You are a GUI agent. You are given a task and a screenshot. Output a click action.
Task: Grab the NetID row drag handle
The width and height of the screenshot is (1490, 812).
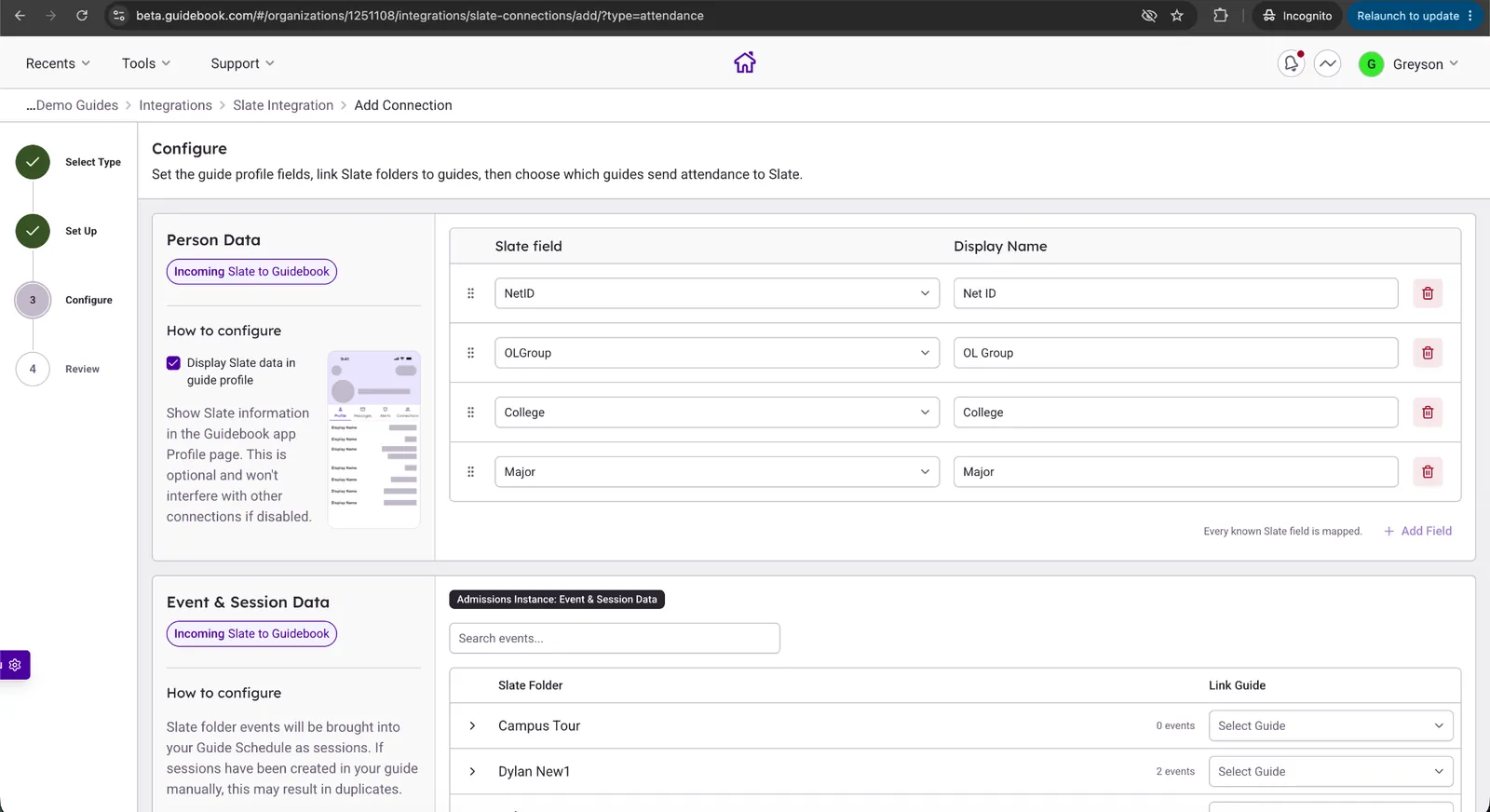coord(470,293)
